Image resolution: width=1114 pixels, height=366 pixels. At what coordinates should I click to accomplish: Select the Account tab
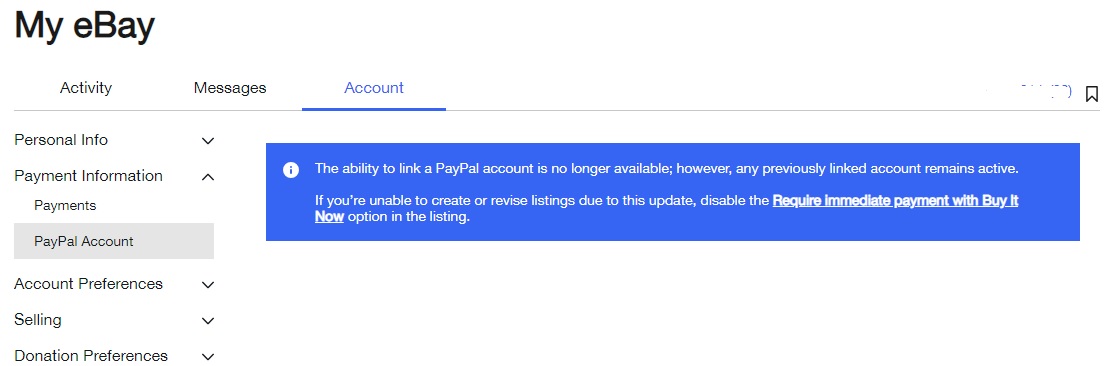(x=374, y=88)
